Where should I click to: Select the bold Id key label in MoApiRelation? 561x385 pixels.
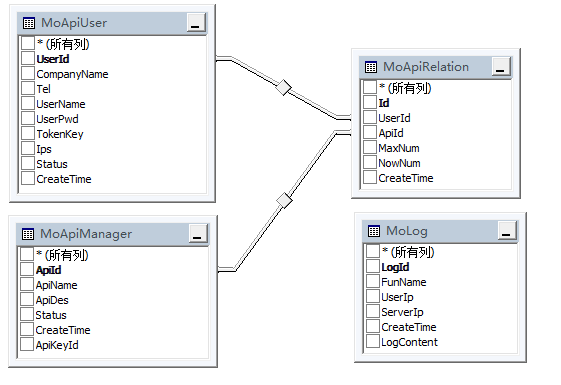[384, 103]
